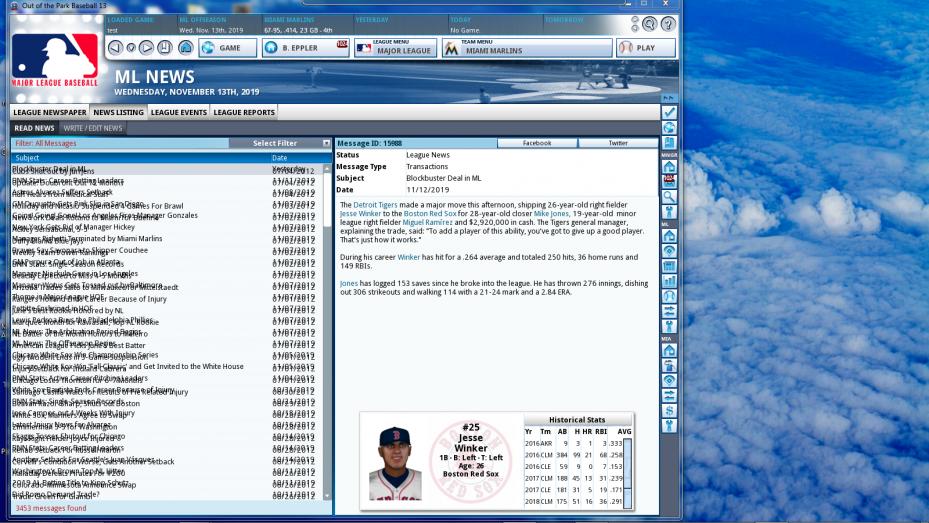Viewport: 929px width, 523px height.
Task: Click the search magnifier icon near help
Action: [650, 24]
